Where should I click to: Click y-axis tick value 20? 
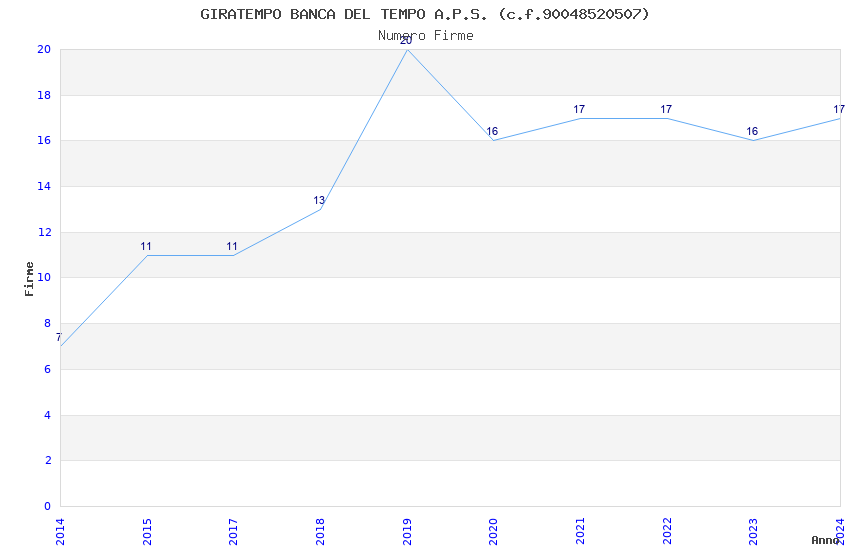pyautogui.click(x=44, y=49)
